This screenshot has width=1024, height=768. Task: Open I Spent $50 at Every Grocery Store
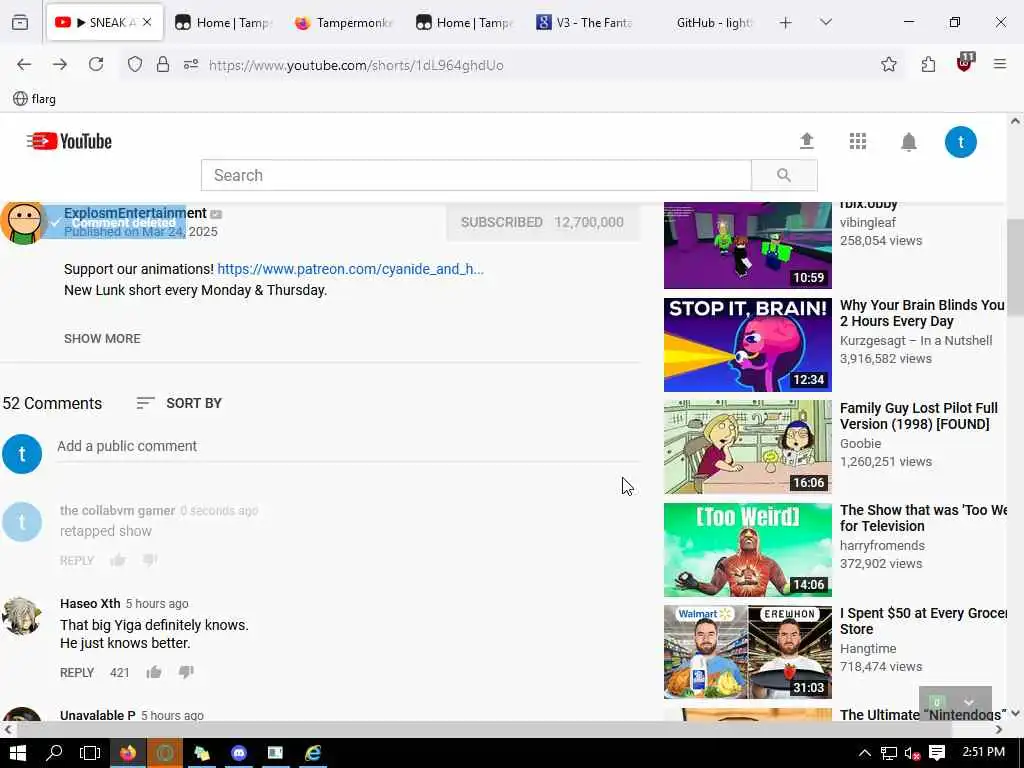click(x=923, y=621)
